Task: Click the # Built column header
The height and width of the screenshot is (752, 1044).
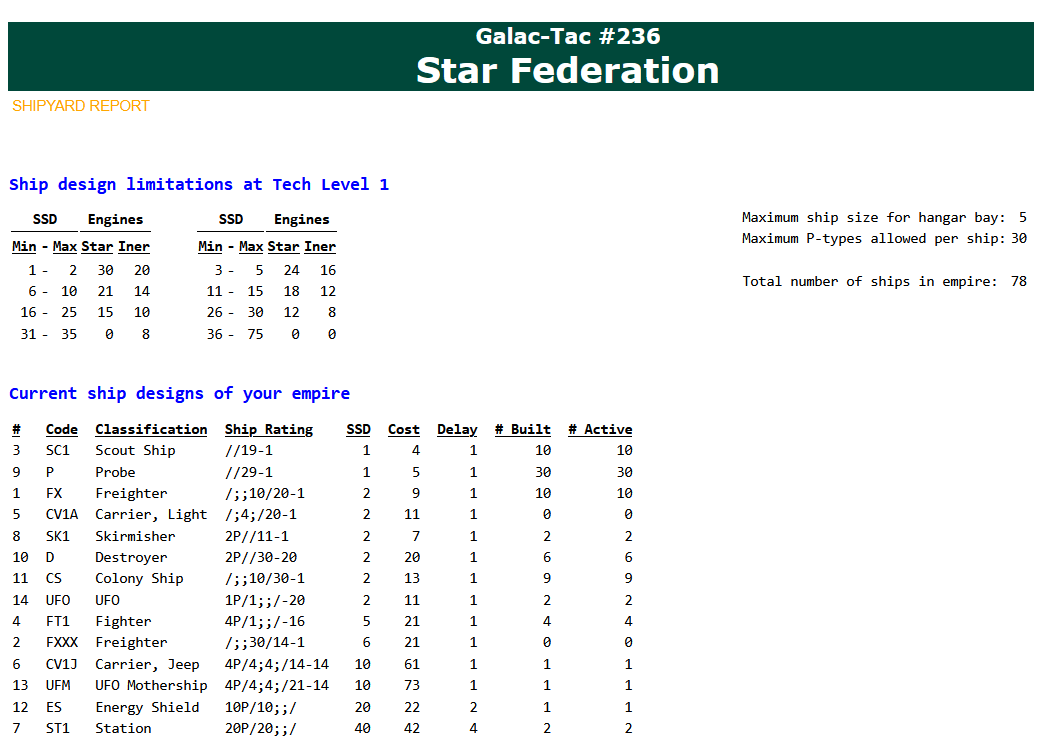Action: 522,429
